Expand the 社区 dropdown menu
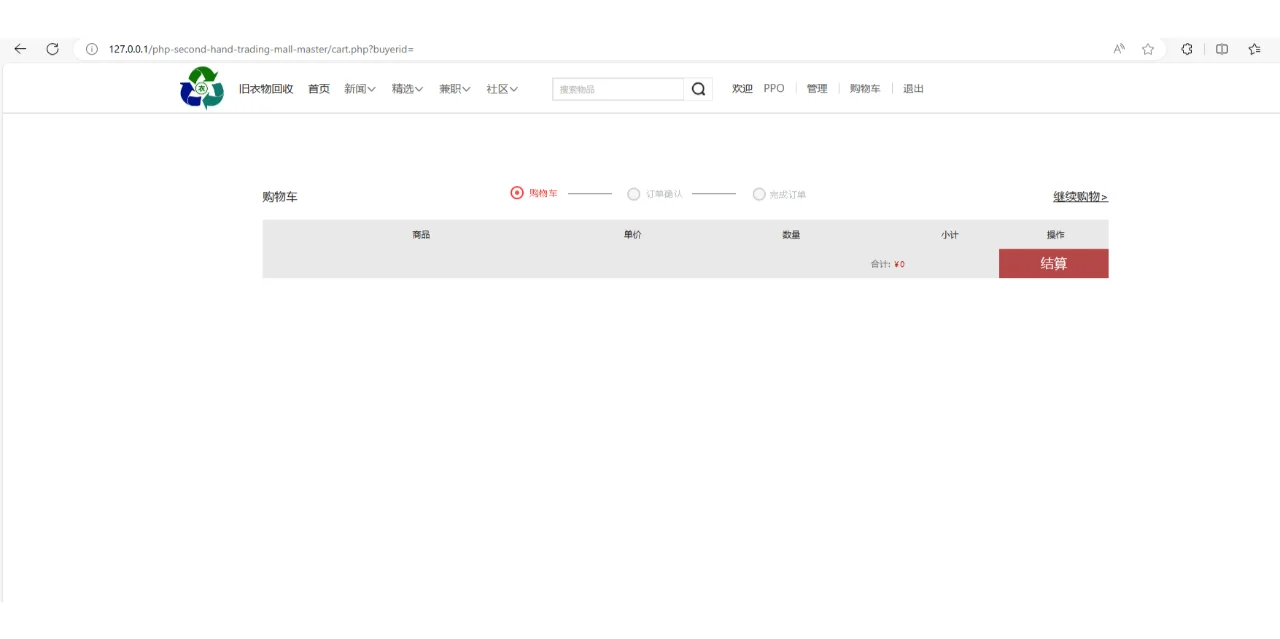Viewport: 1280px width, 639px height. click(500, 88)
